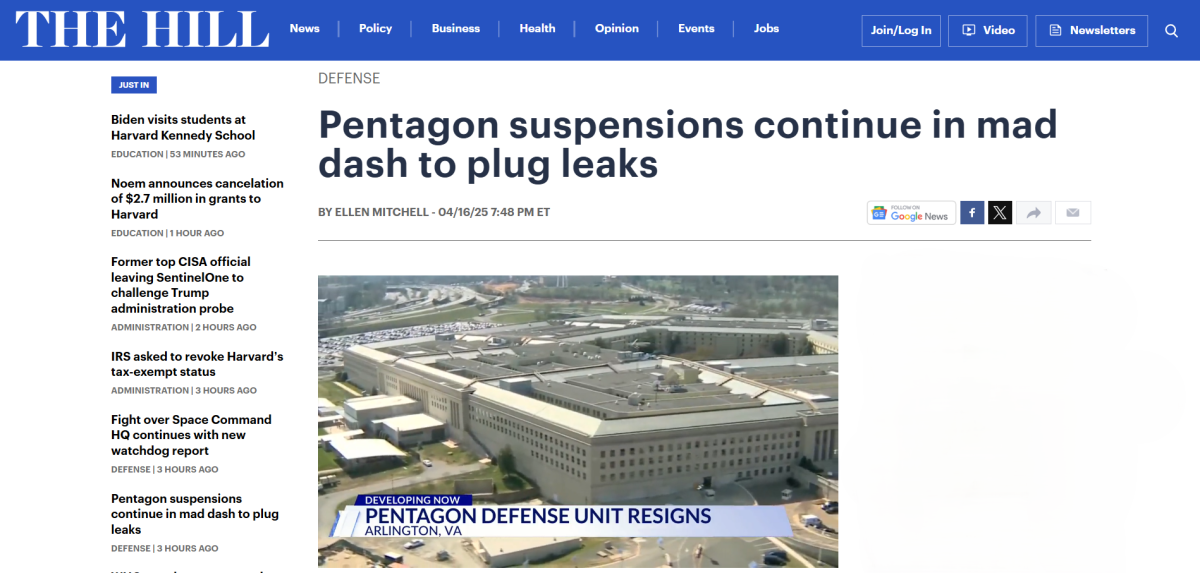Select Health in navigation bar
The width and height of the screenshot is (1200, 573).
537,28
